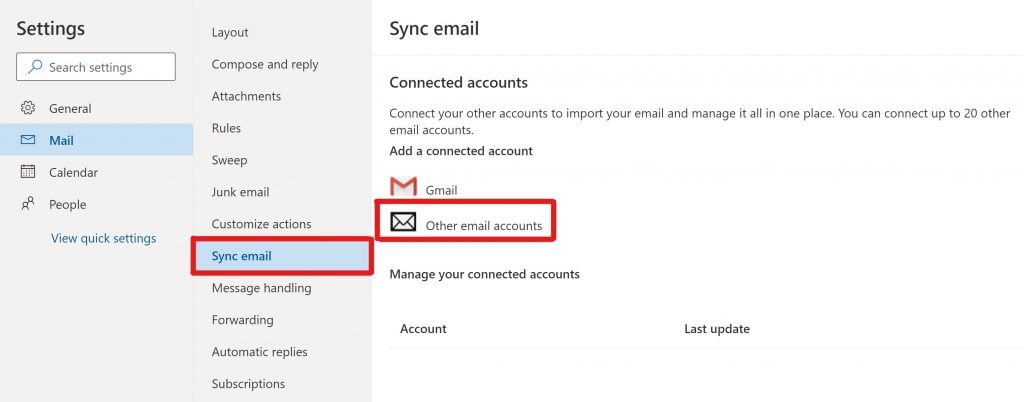Screen dimensions: 1024x402
Task: Choose Customize actions menu item
Action: [x=261, y=224]
